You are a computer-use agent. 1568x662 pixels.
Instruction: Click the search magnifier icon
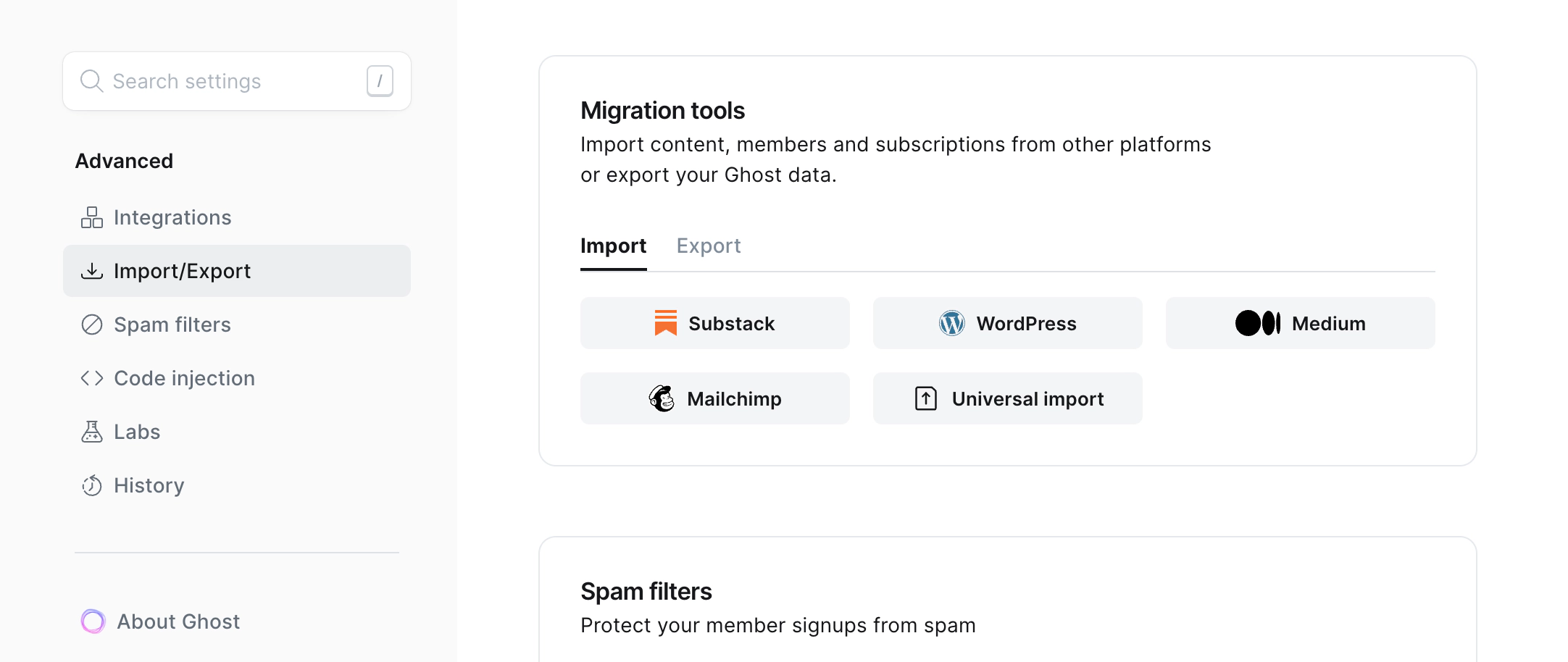pyautogui.click(x=91, y=80)
